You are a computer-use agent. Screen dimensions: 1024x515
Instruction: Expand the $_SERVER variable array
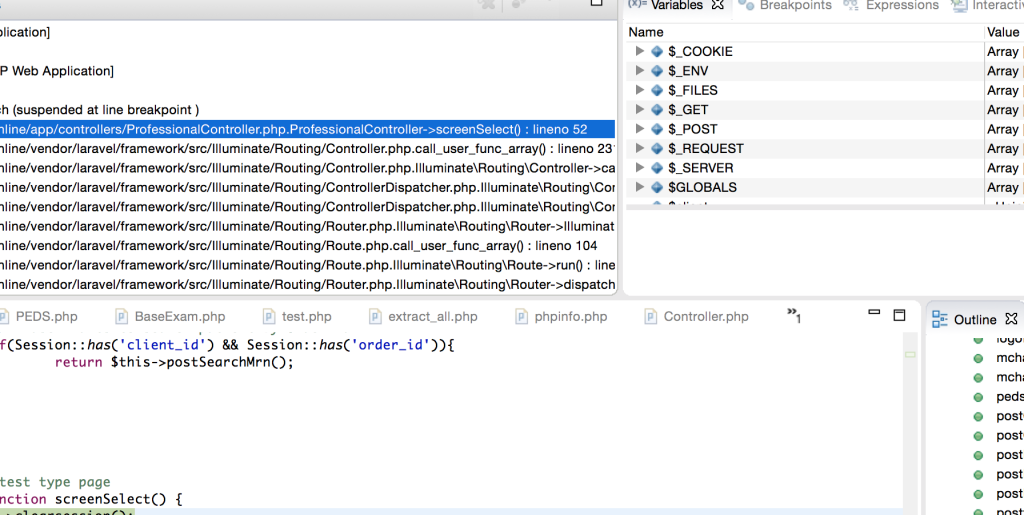pos(640,168)
